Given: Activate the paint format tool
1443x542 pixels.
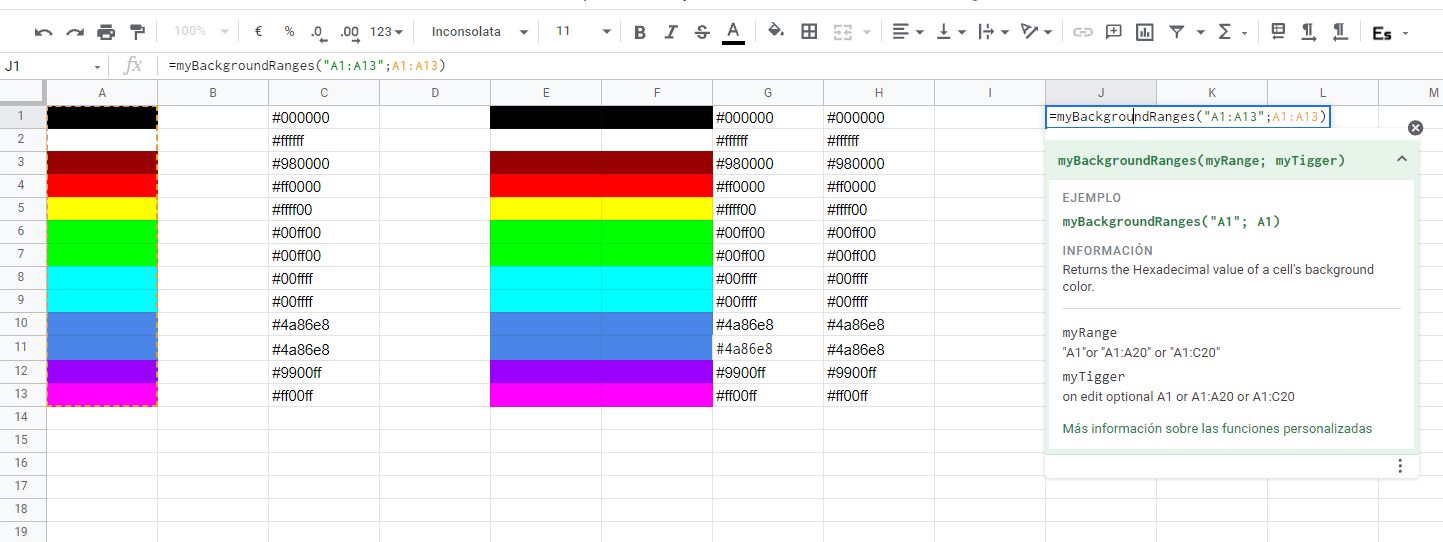Looking at the screenshot, I should [x=137, y=32].
